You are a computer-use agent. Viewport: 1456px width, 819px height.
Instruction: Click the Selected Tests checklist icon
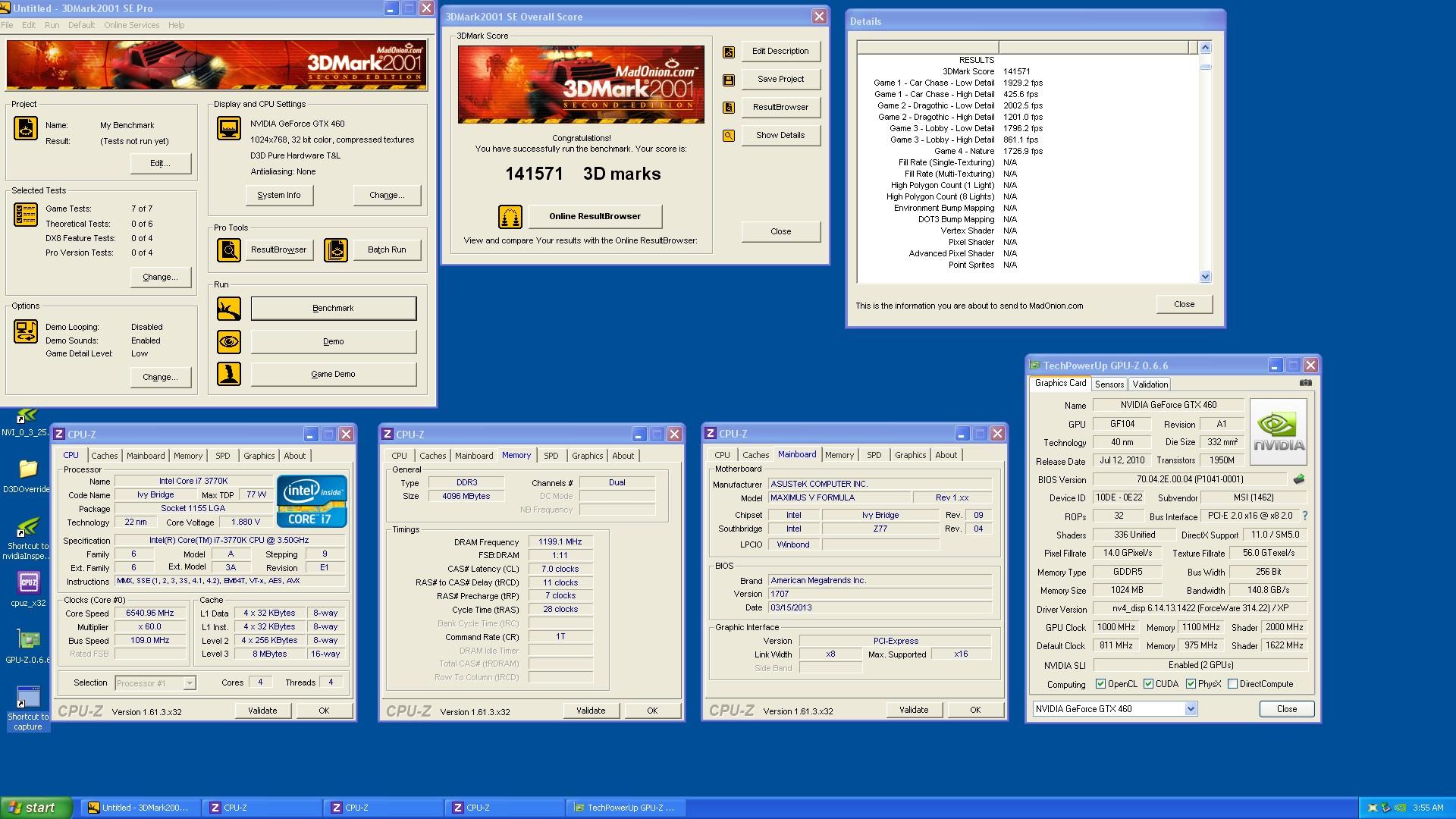(26, 215)
